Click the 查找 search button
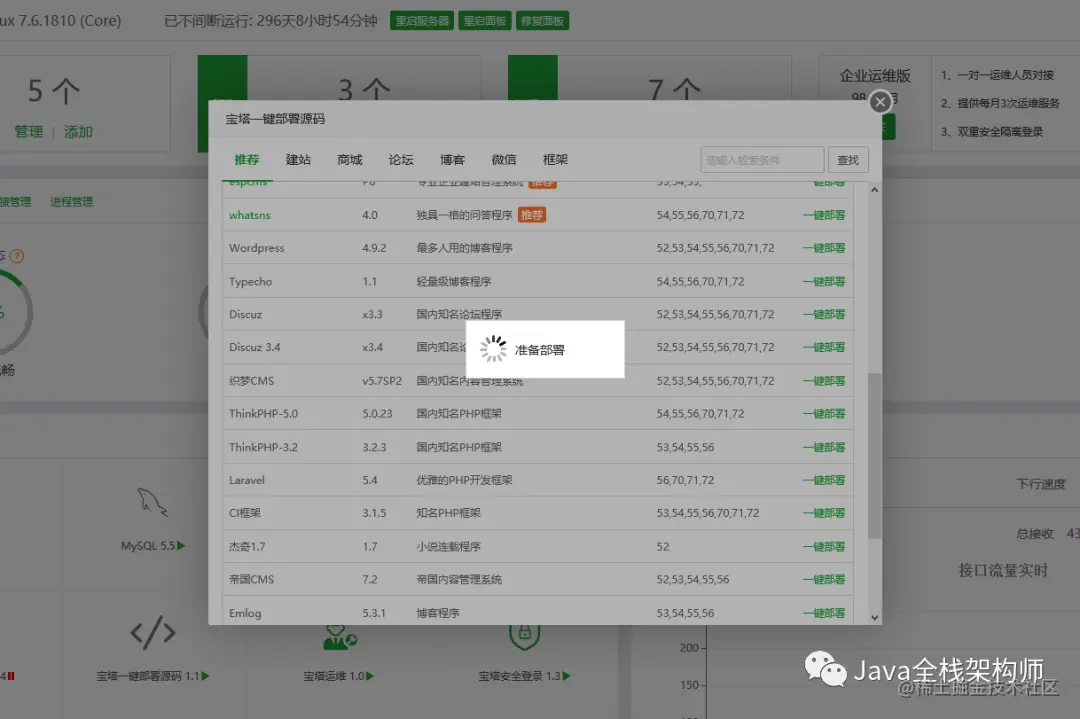1080x719 pixels. point(848,160)
